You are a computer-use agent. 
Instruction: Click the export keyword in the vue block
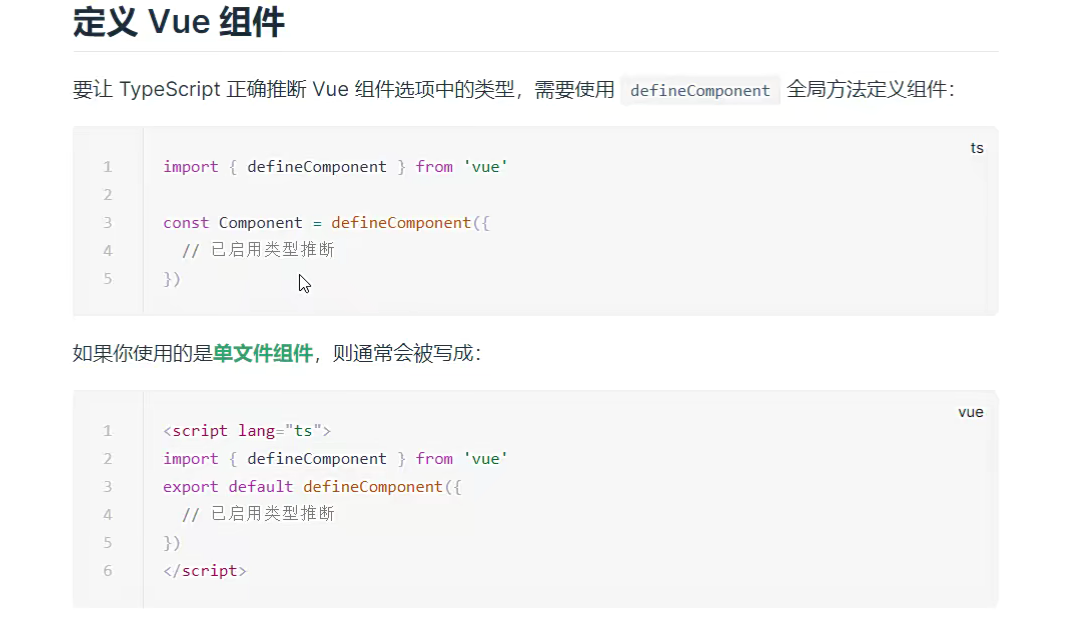(190, 487)
